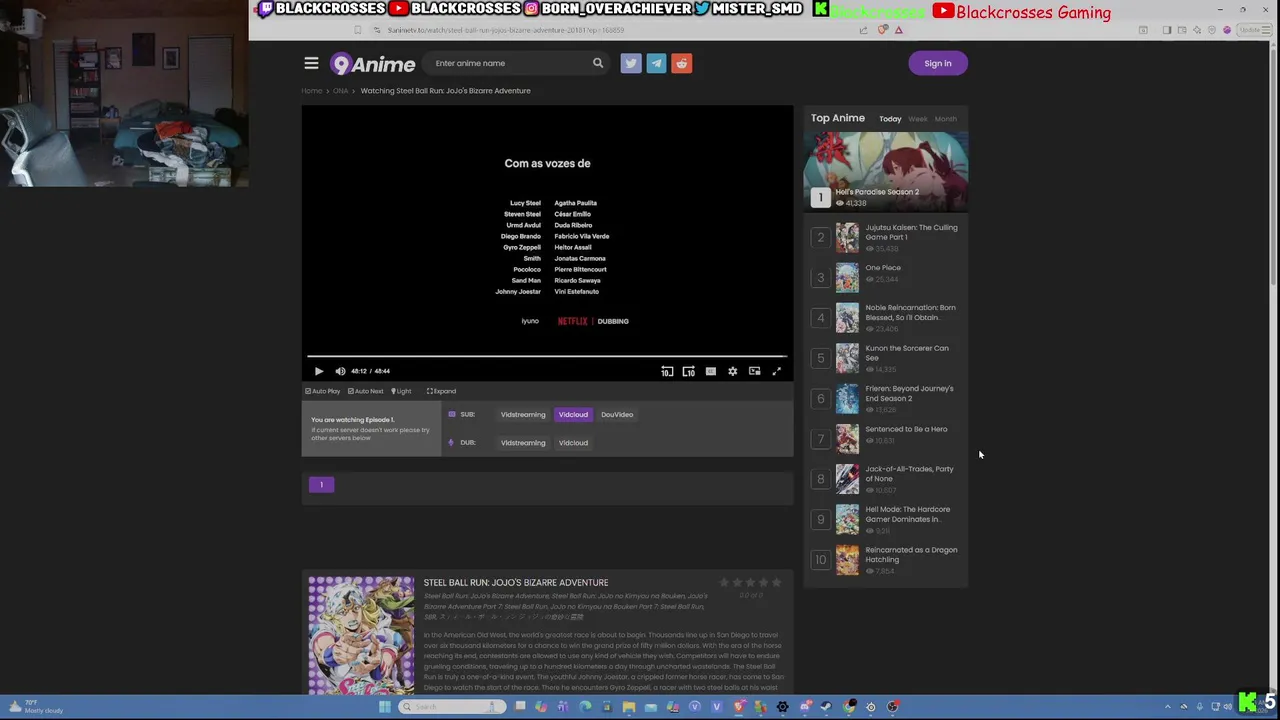Open Sentenced to Be a Hero
This screenshot has height=720, width=1280.
click(x=906, y=429)
